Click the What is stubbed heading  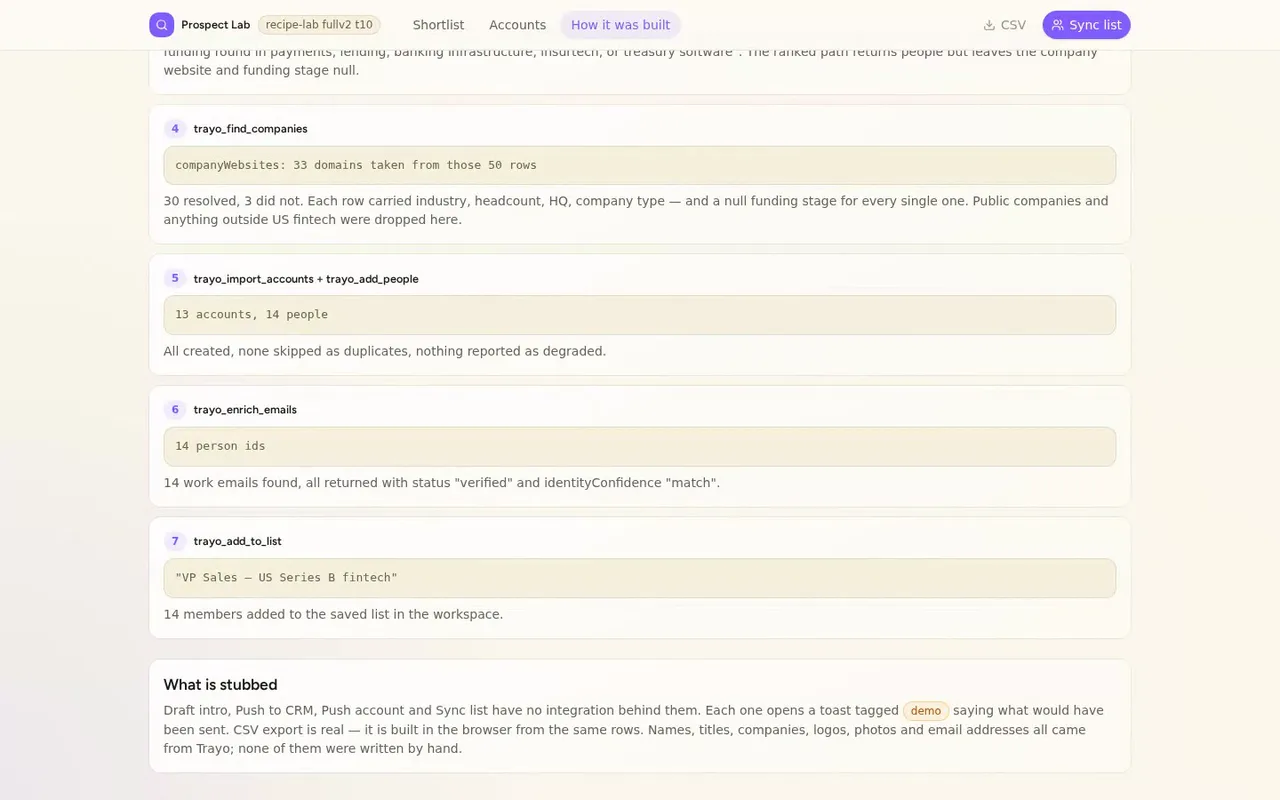pyautogui.click(x=220, y=685)
